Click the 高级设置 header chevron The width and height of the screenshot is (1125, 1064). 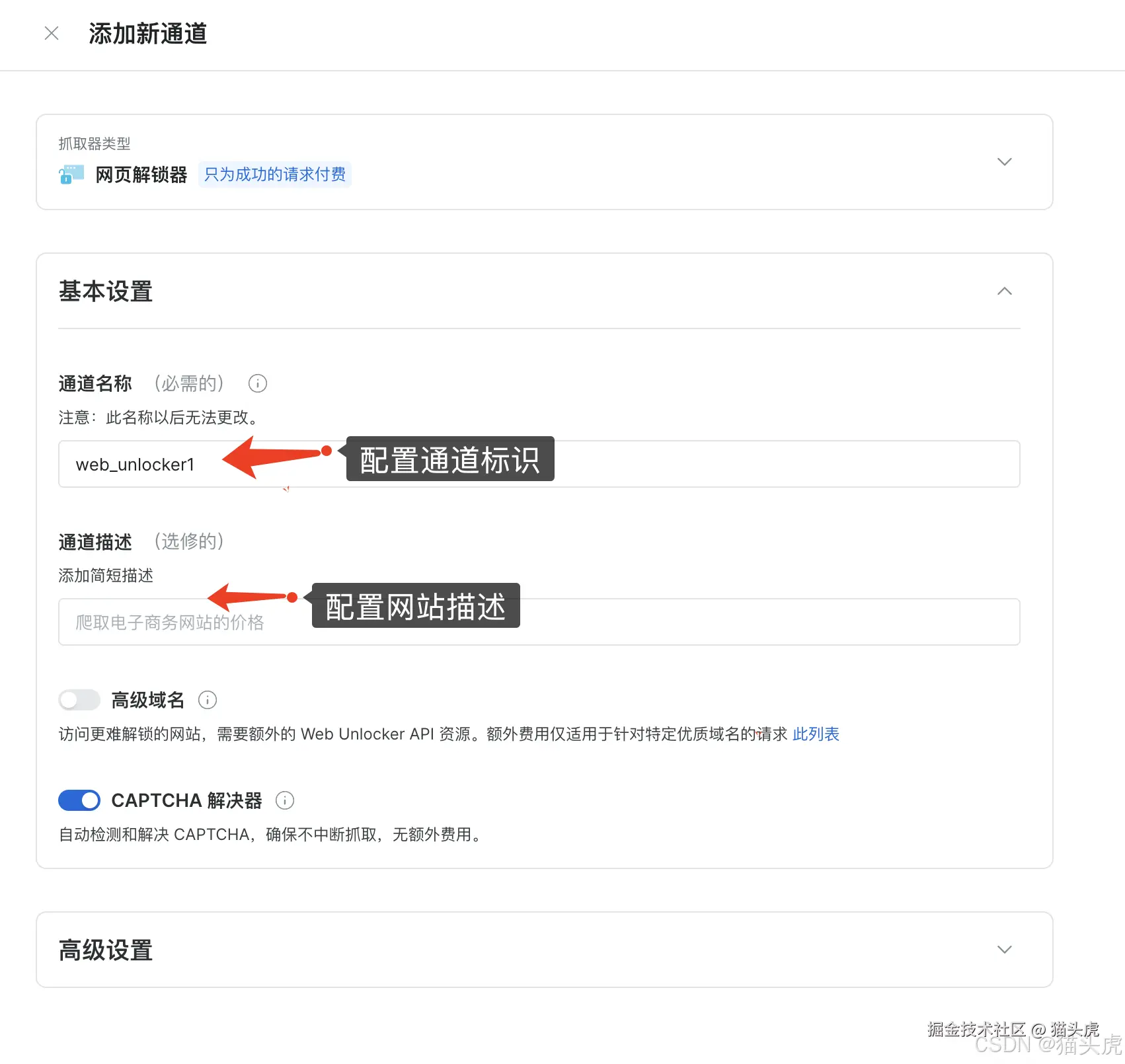(1004, 950)
